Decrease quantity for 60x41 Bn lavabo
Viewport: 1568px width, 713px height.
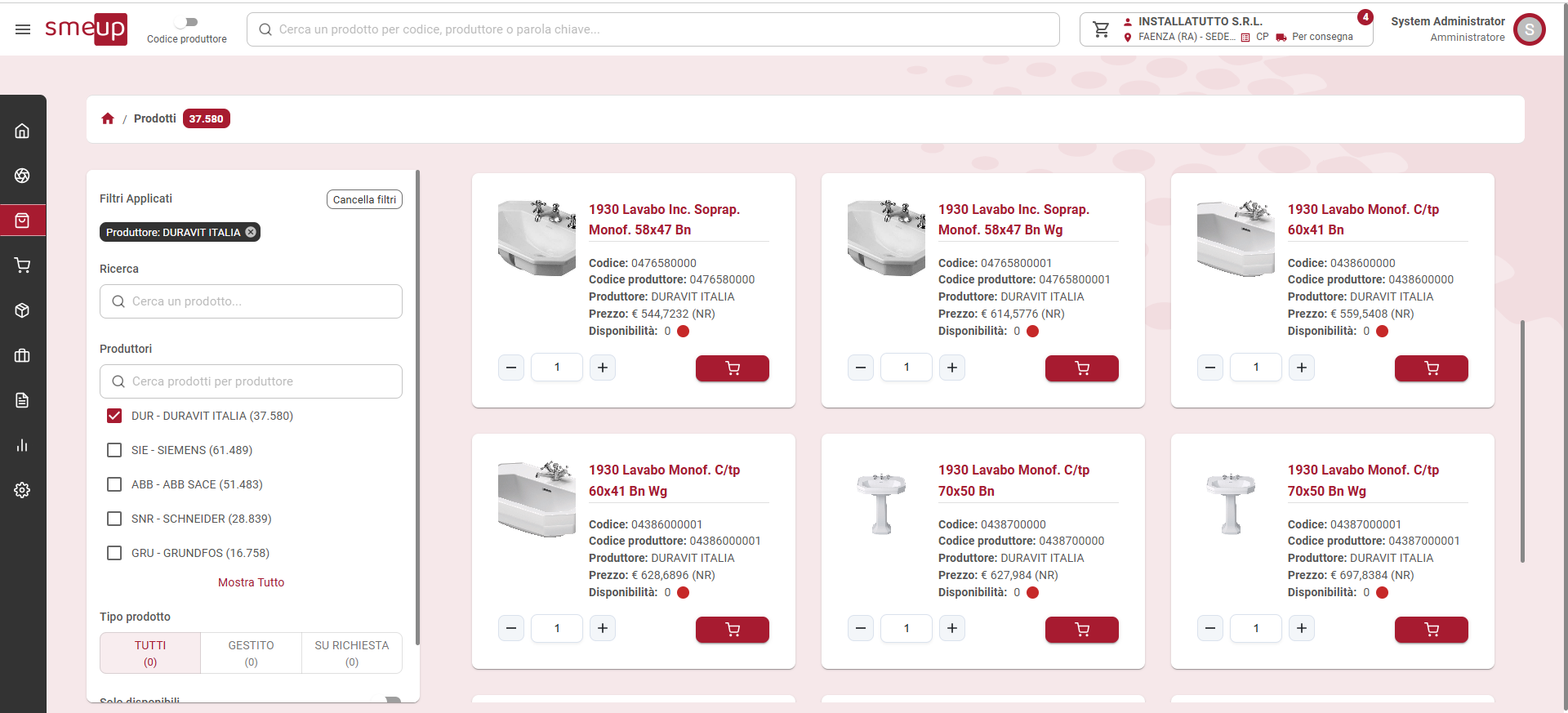click(x=1210, y=368)
